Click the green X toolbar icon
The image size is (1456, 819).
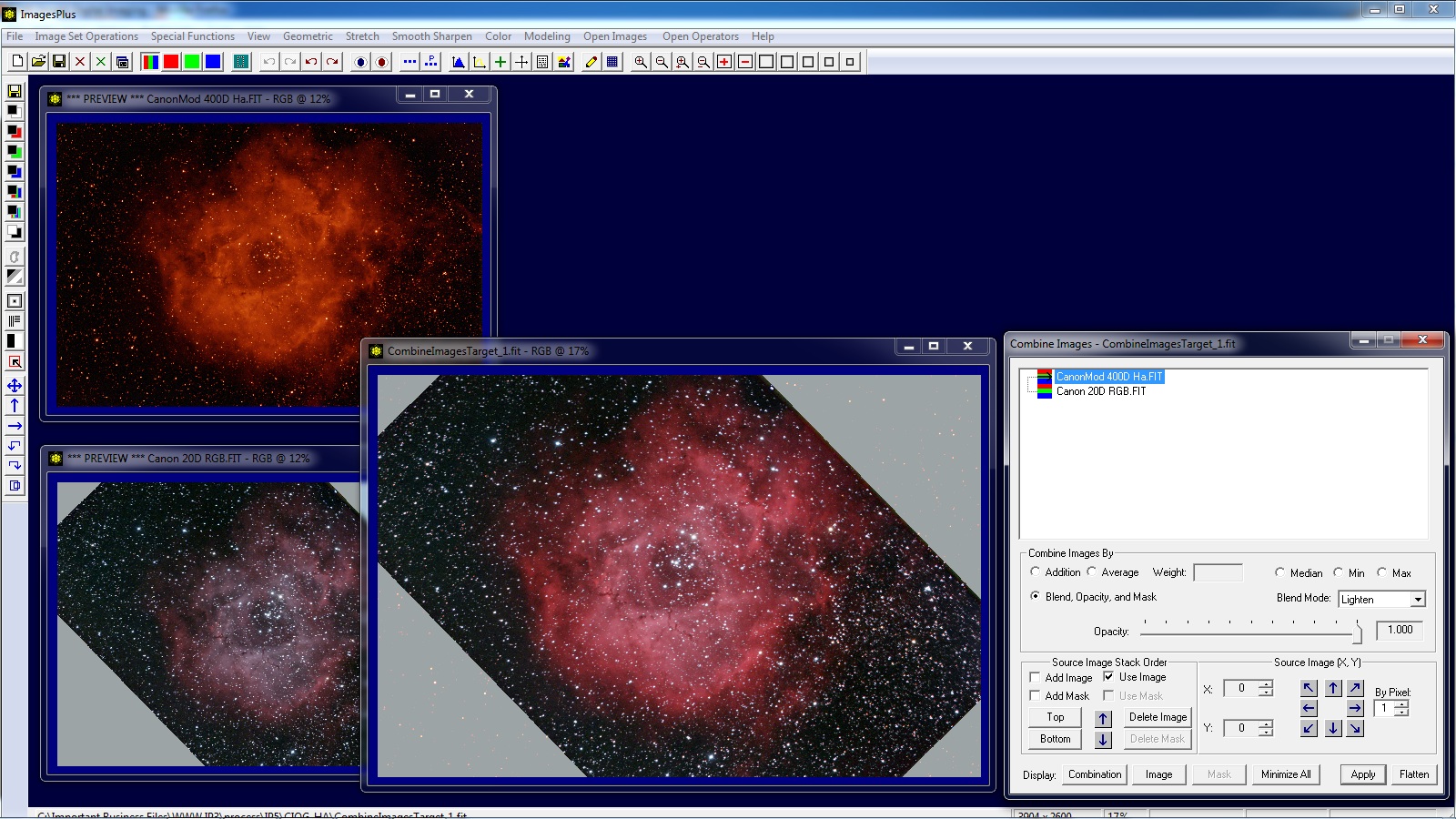101,62
